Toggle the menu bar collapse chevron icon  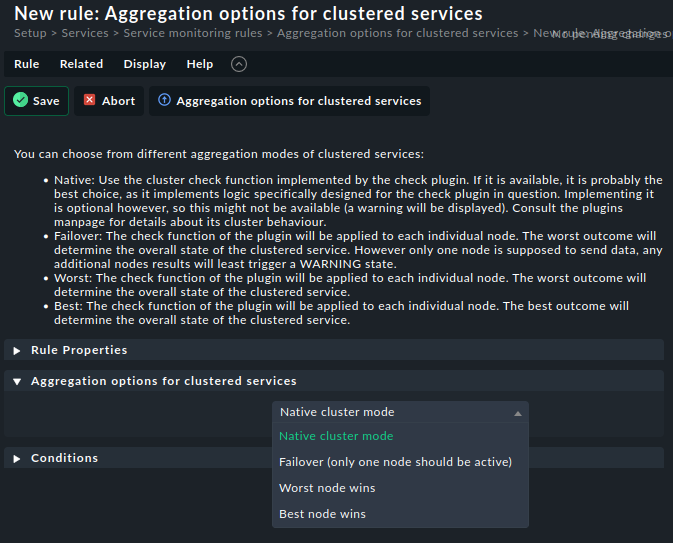[x=238, y=64]
